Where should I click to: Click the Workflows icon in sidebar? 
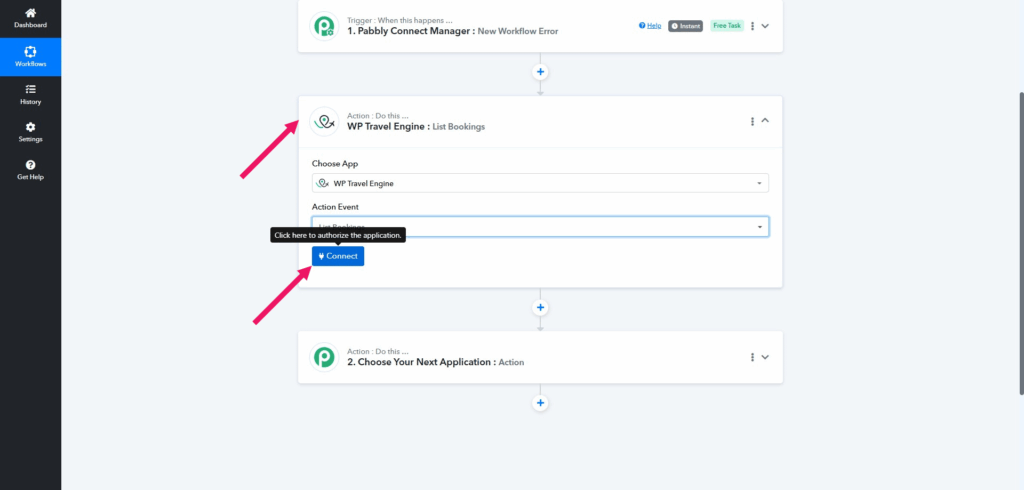[30, 51]
